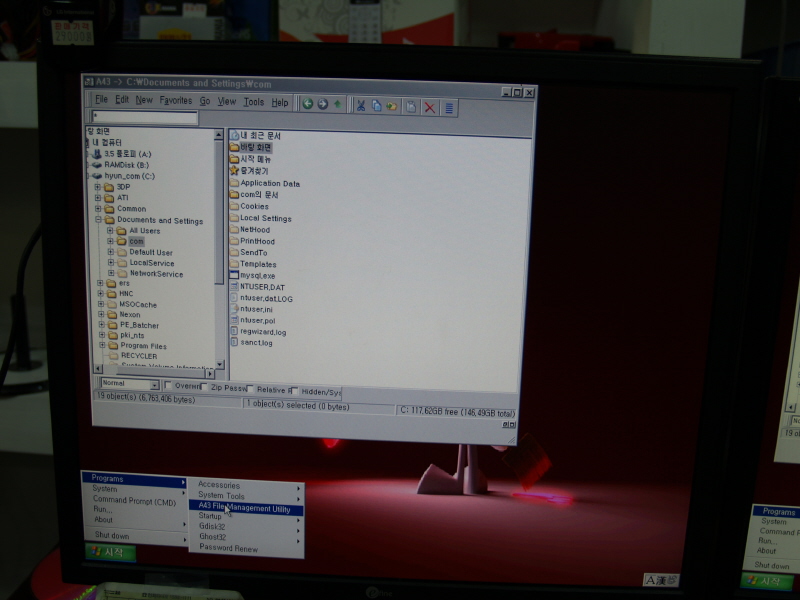Screen dimensions: 800x600
Task: Select the Local Settings folder name
Action: (266, 218)
